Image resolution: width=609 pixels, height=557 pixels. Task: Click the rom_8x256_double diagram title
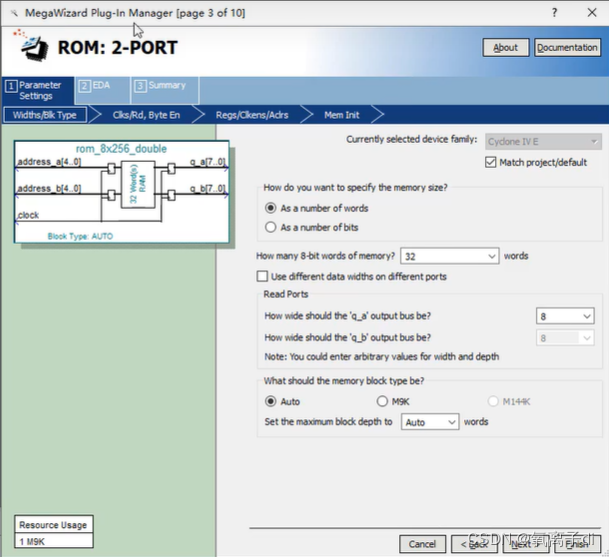[121, 149]
